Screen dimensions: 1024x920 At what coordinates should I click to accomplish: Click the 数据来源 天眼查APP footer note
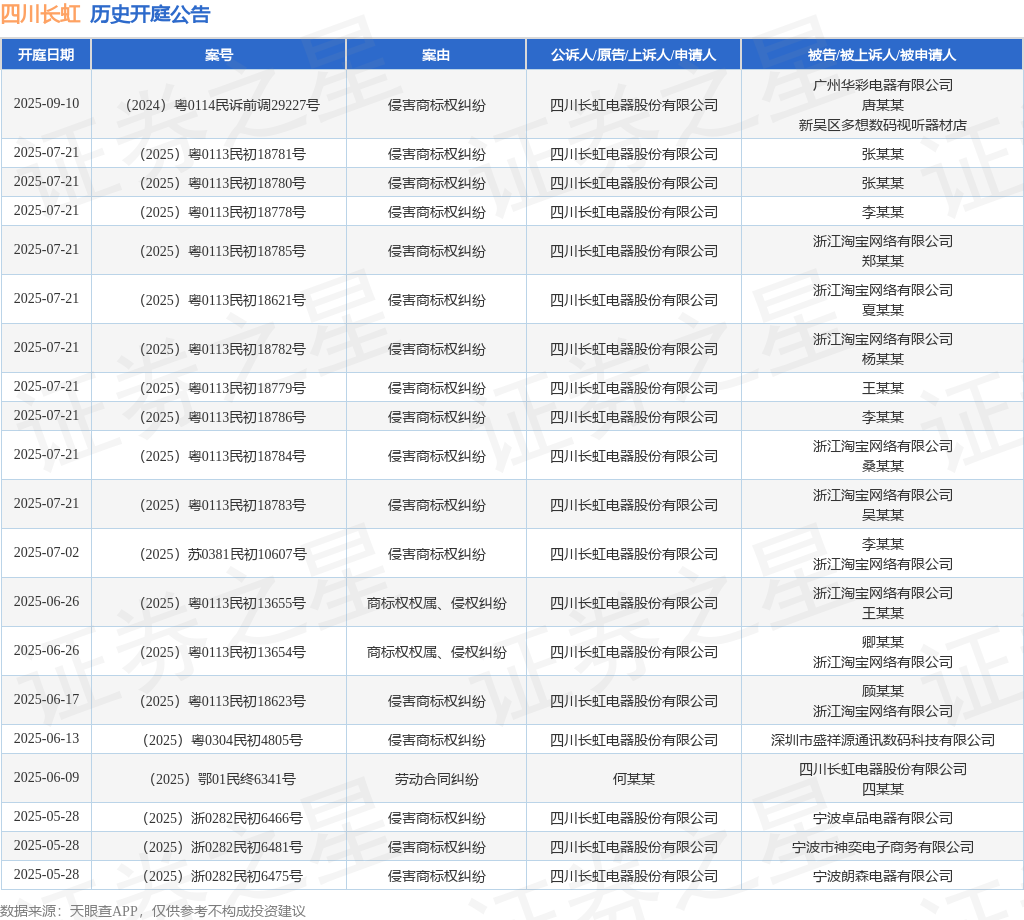tap(153, 911)
